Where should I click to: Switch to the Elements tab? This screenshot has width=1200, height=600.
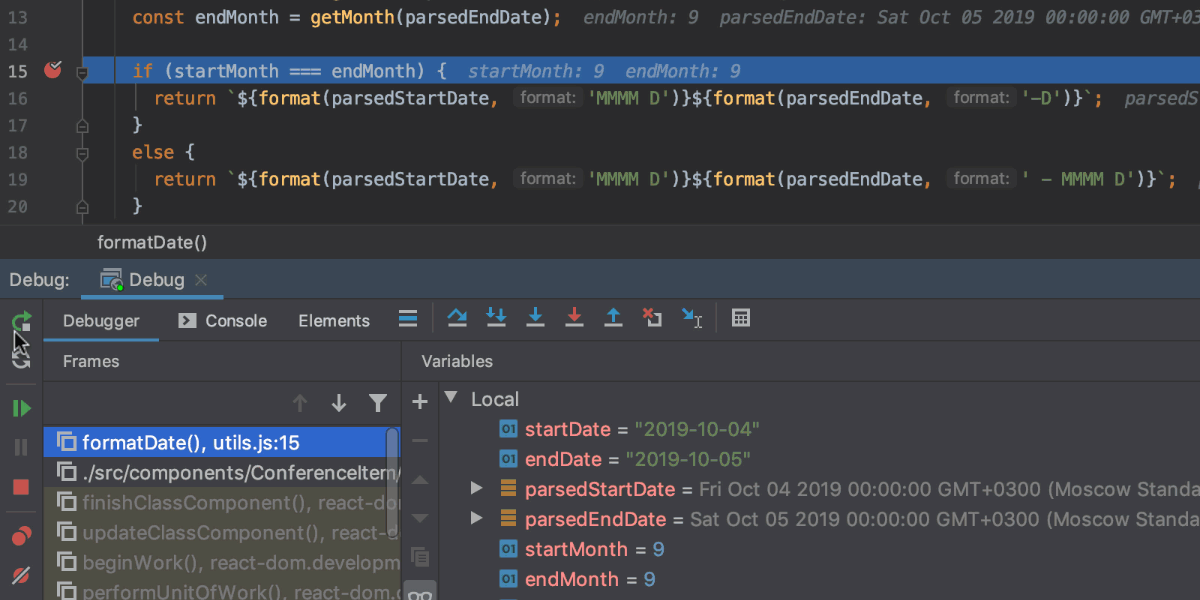pyautogui.click(x=334, y=321)
